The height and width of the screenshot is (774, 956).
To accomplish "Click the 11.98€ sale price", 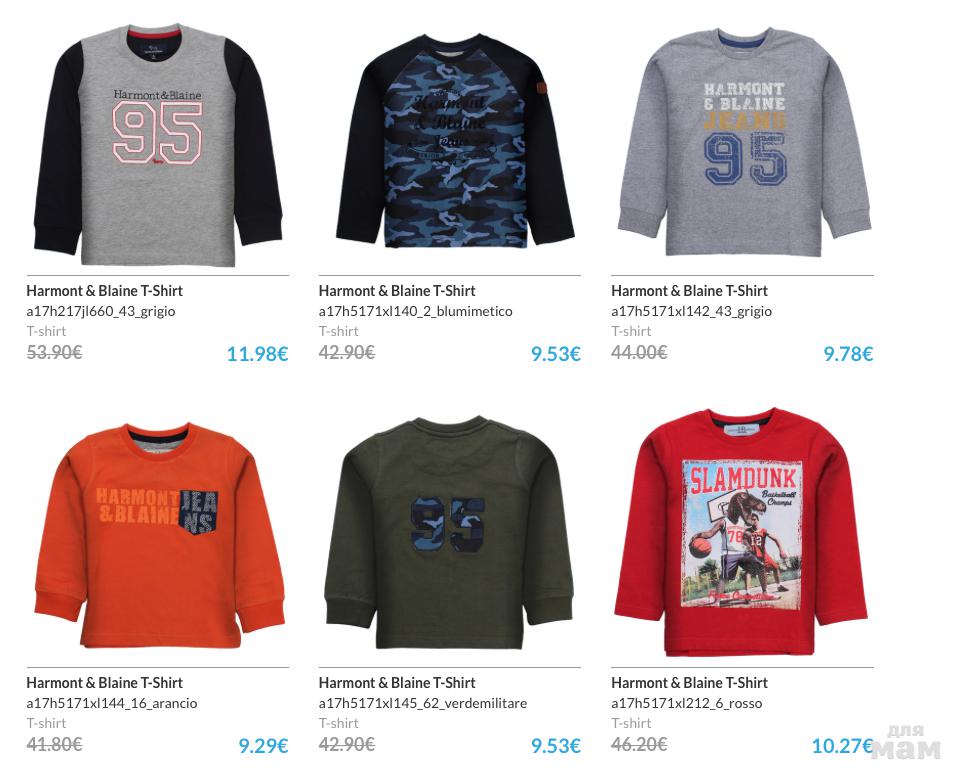I will (257, 354).
